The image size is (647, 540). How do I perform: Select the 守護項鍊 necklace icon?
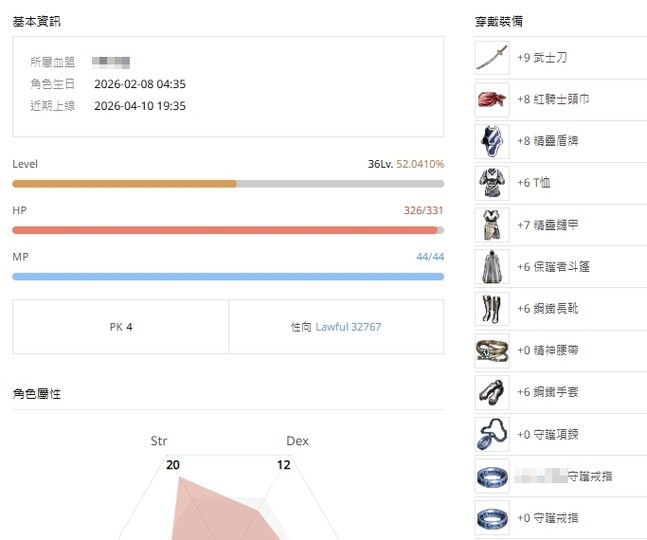[492, 434]
